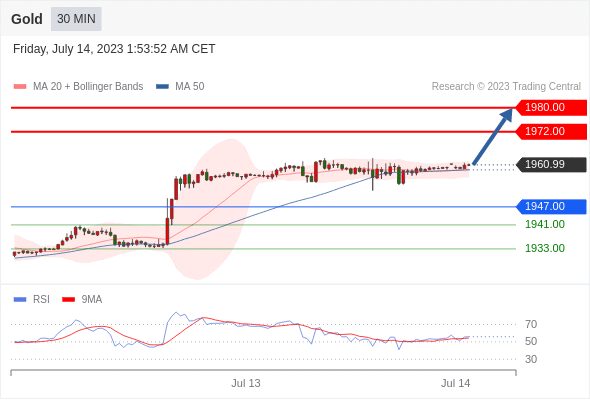This screenshot has width=590, height=400.
Task: Click the Jul 14 date axis label
Action: (x=456, y=383)
